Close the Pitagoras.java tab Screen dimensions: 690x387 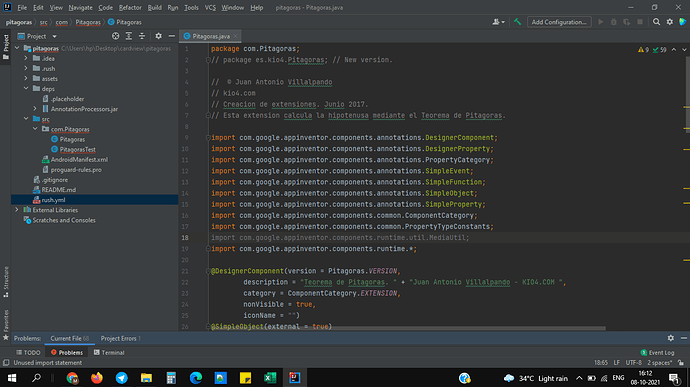(235, 36)
